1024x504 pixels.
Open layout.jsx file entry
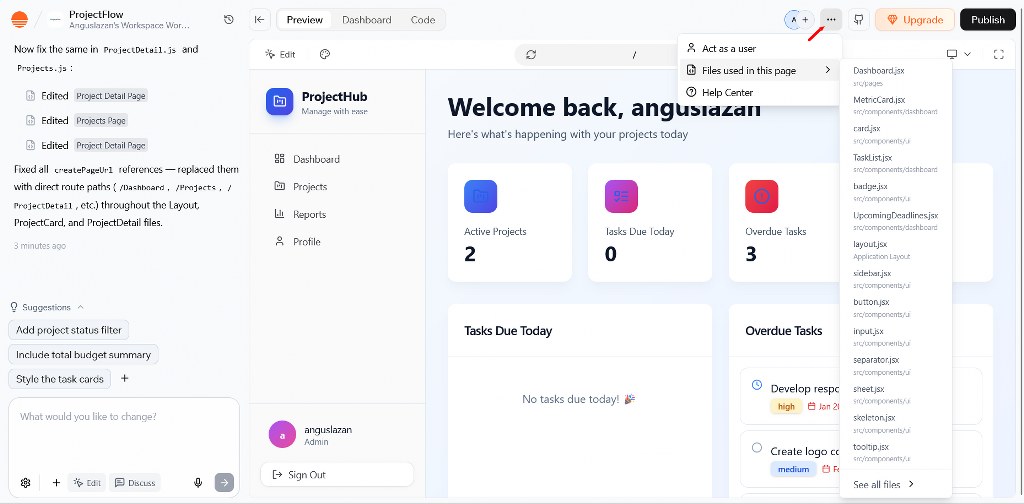click(896, 249)
